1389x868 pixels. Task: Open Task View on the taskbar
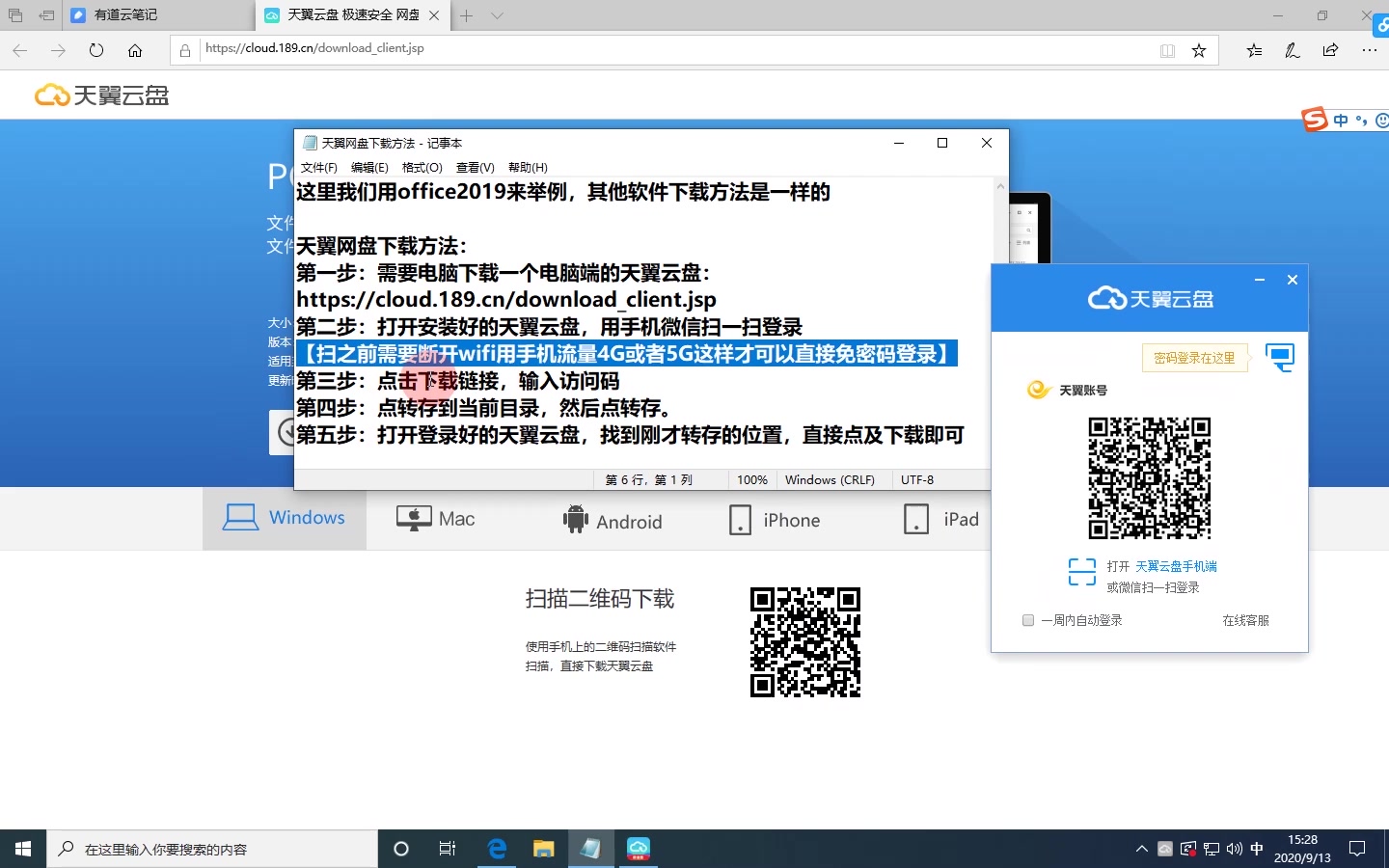[448, 849]
